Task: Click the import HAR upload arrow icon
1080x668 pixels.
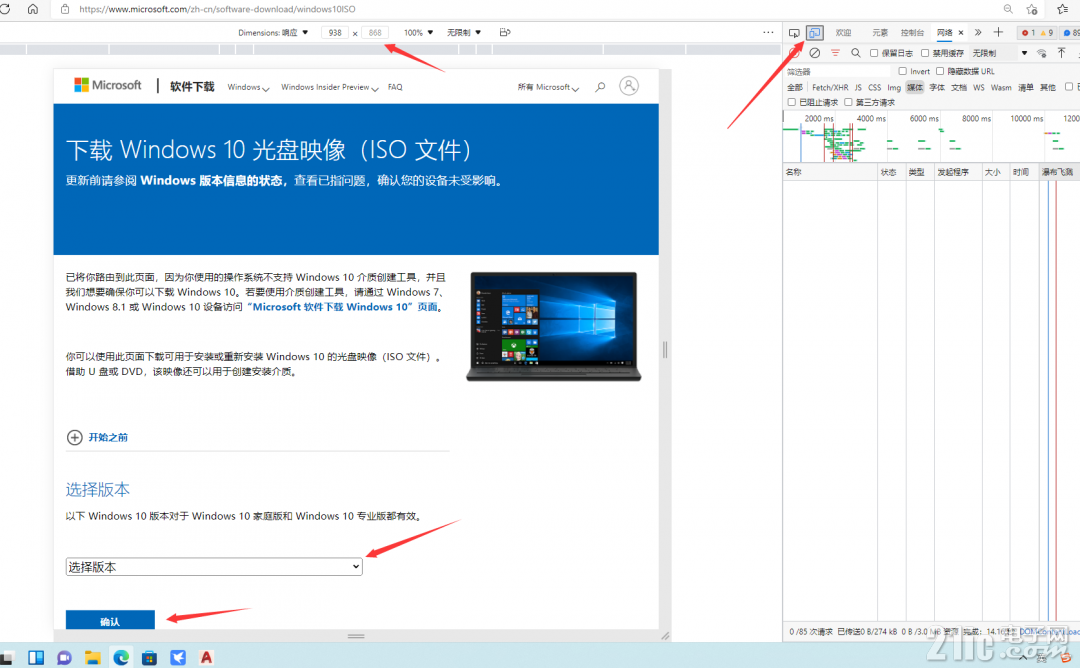Action: tap(1061, 53)
